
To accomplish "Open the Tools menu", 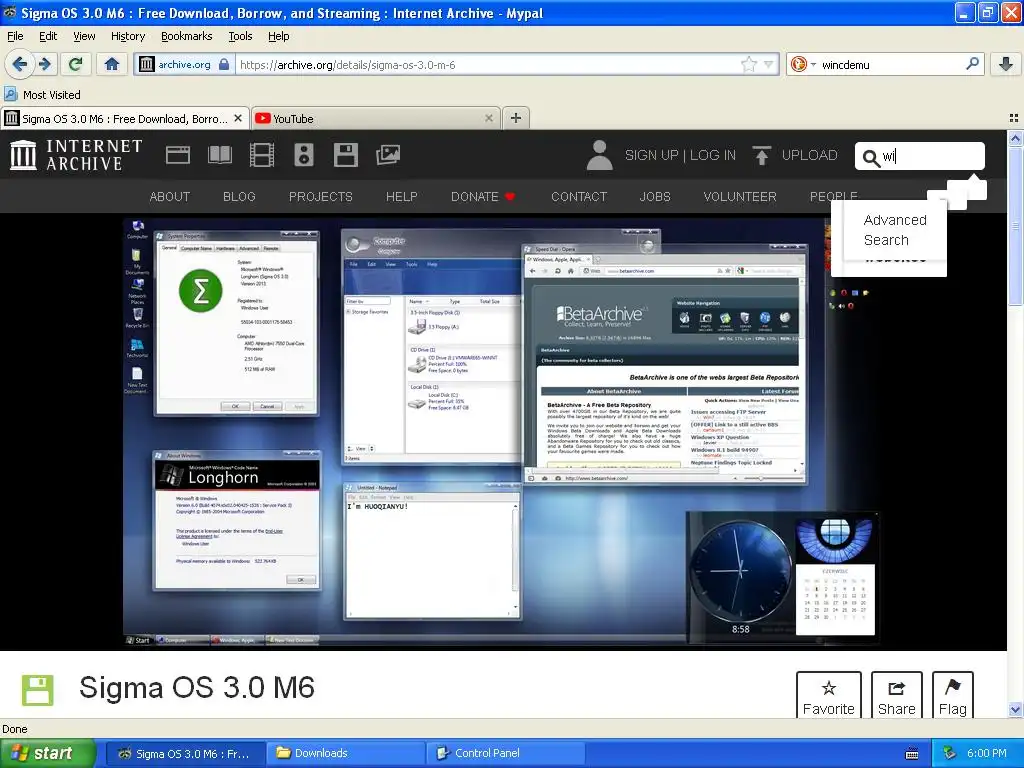I will (x=240, y=36).
